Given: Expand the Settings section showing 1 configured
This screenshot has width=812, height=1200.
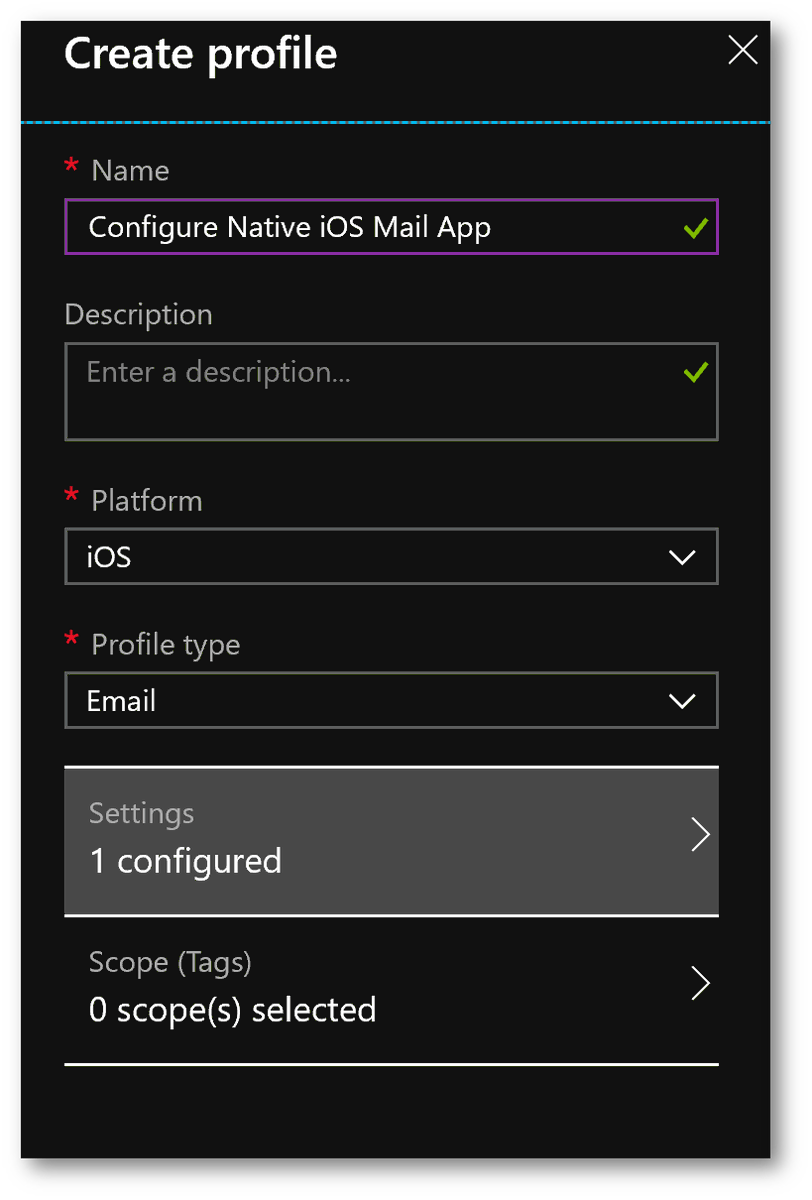Looking at the screenshot, I should (390, 840).
